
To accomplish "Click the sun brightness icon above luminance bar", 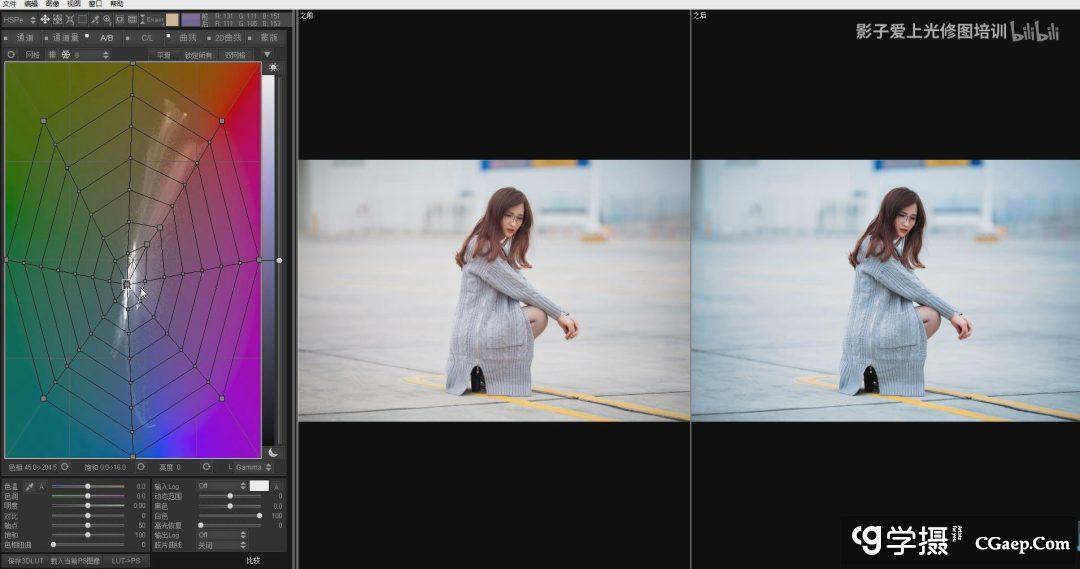I will [x=273, y=67].
